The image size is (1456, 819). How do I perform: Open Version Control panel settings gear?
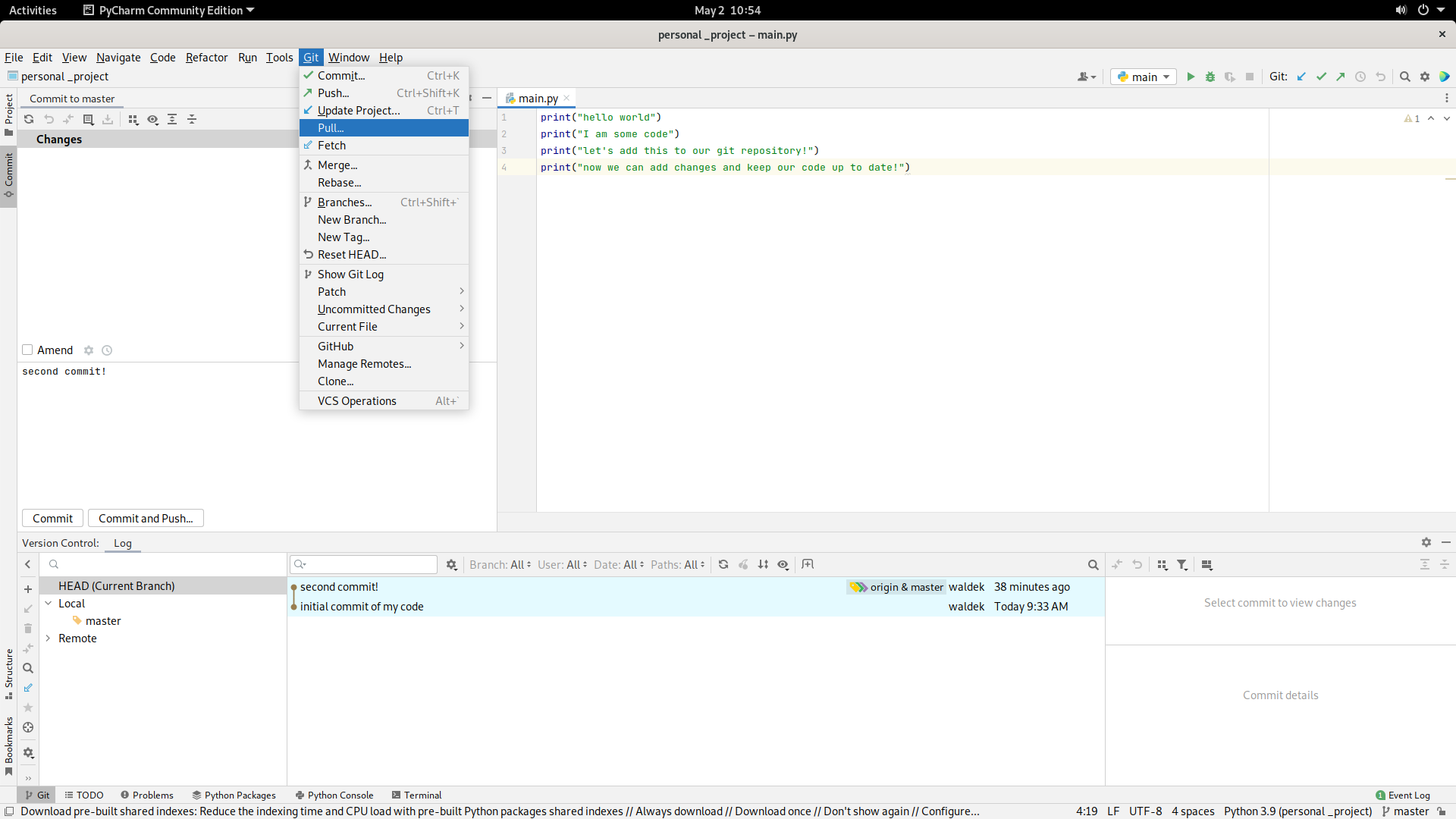coord(1426,542)
